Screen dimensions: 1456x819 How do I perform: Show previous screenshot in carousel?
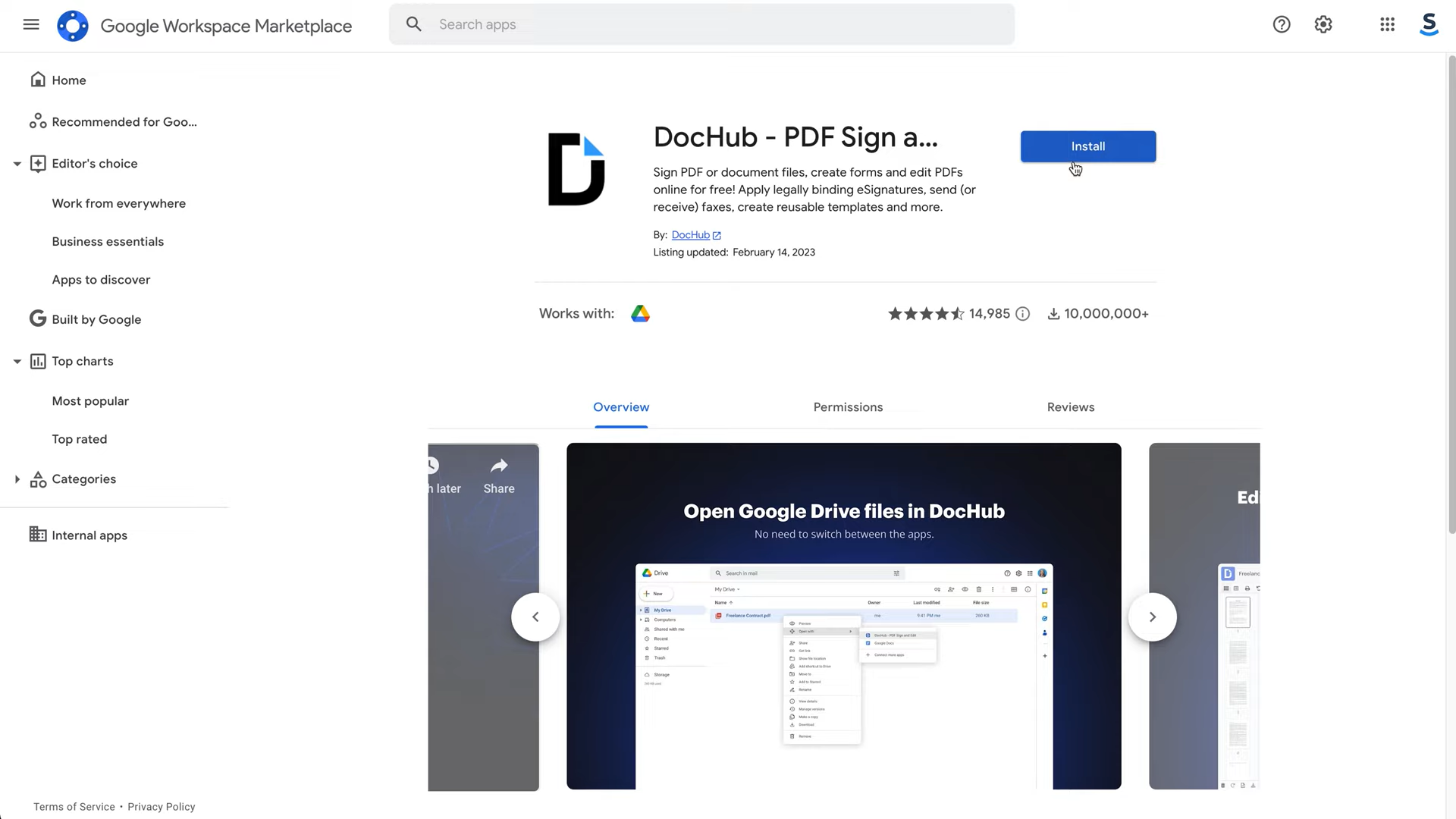tap(535, 617)
